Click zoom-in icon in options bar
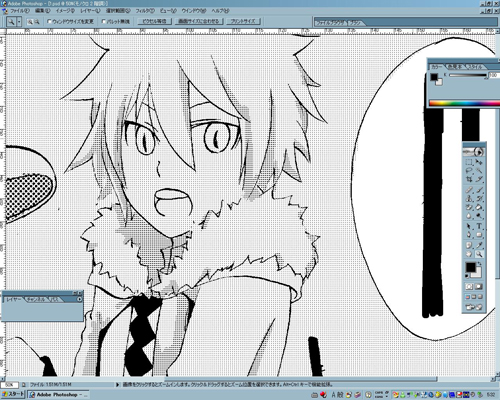The height and width of the screenshot is (400, 500). click(30, 22)
